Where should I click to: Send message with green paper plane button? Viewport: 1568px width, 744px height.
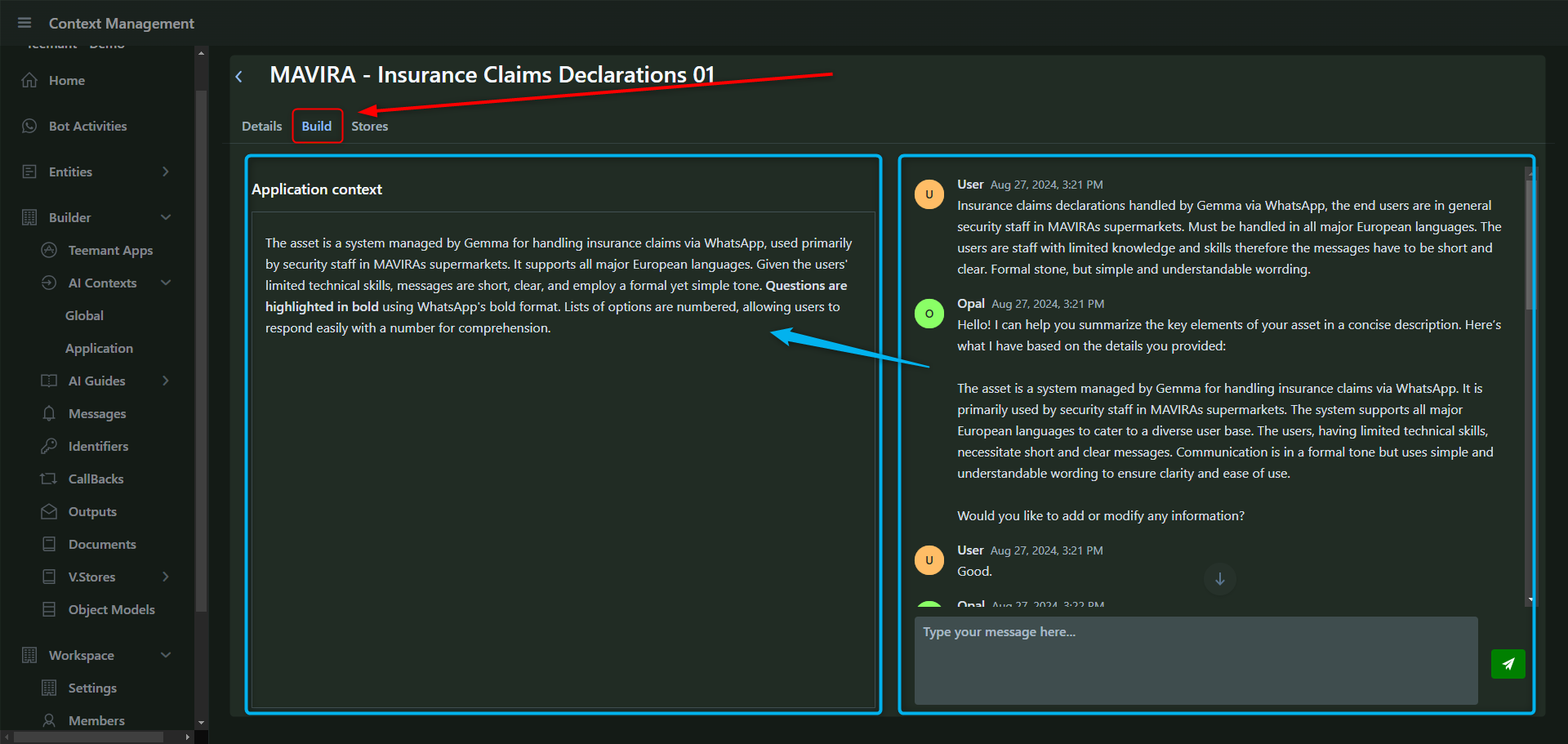(x=1508, y=664)
